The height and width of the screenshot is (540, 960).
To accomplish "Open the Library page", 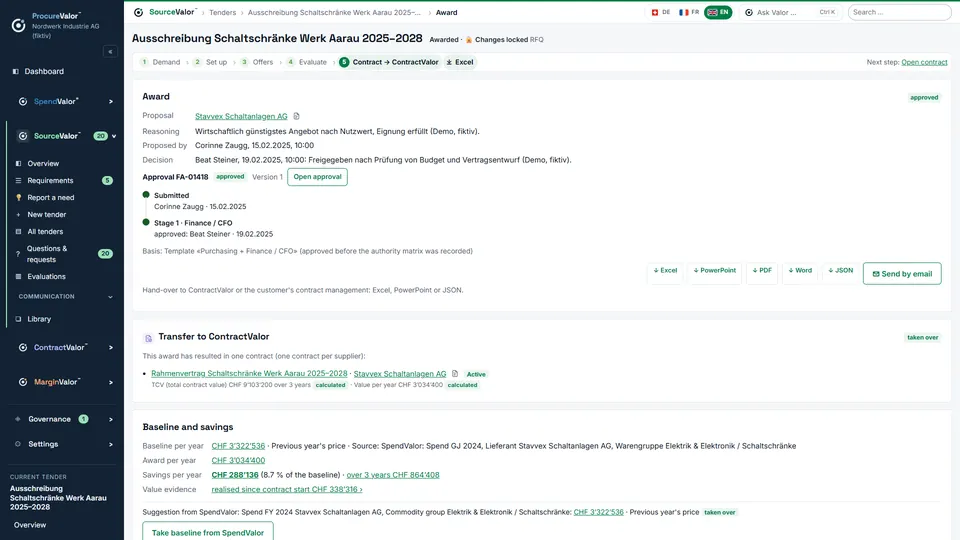I will 39,319.
